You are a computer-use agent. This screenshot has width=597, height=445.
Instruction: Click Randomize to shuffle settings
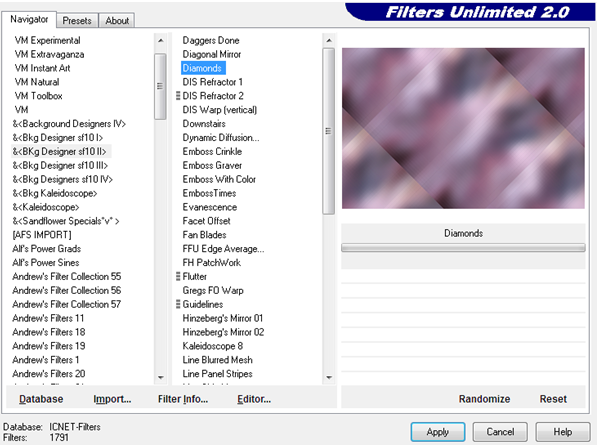click(x=484, y=399)
